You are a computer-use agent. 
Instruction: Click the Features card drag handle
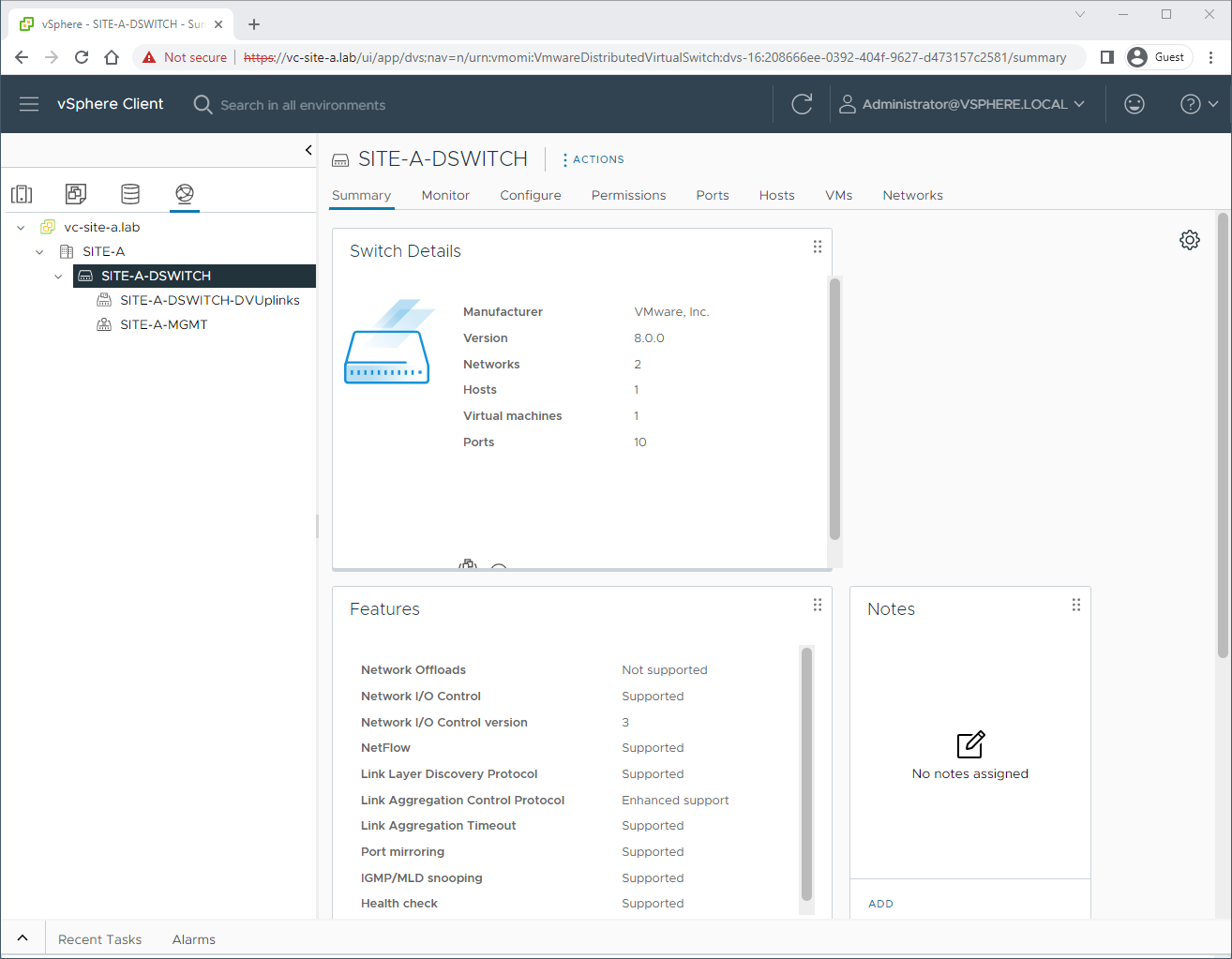[818, 605]
